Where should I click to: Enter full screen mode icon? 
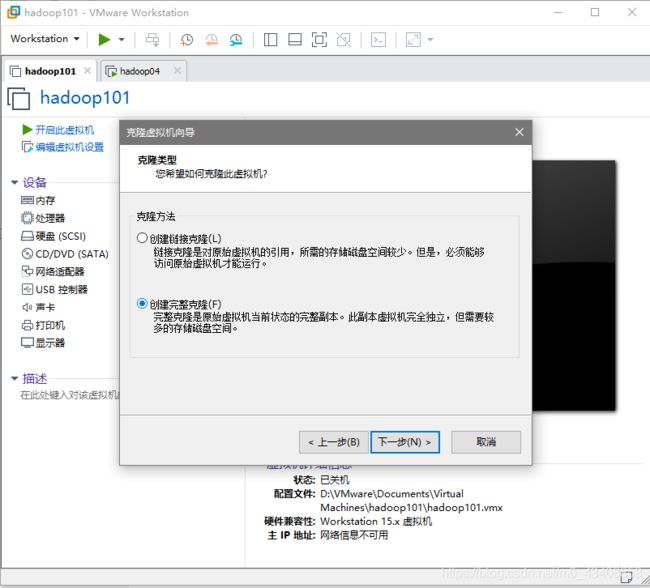319,40
